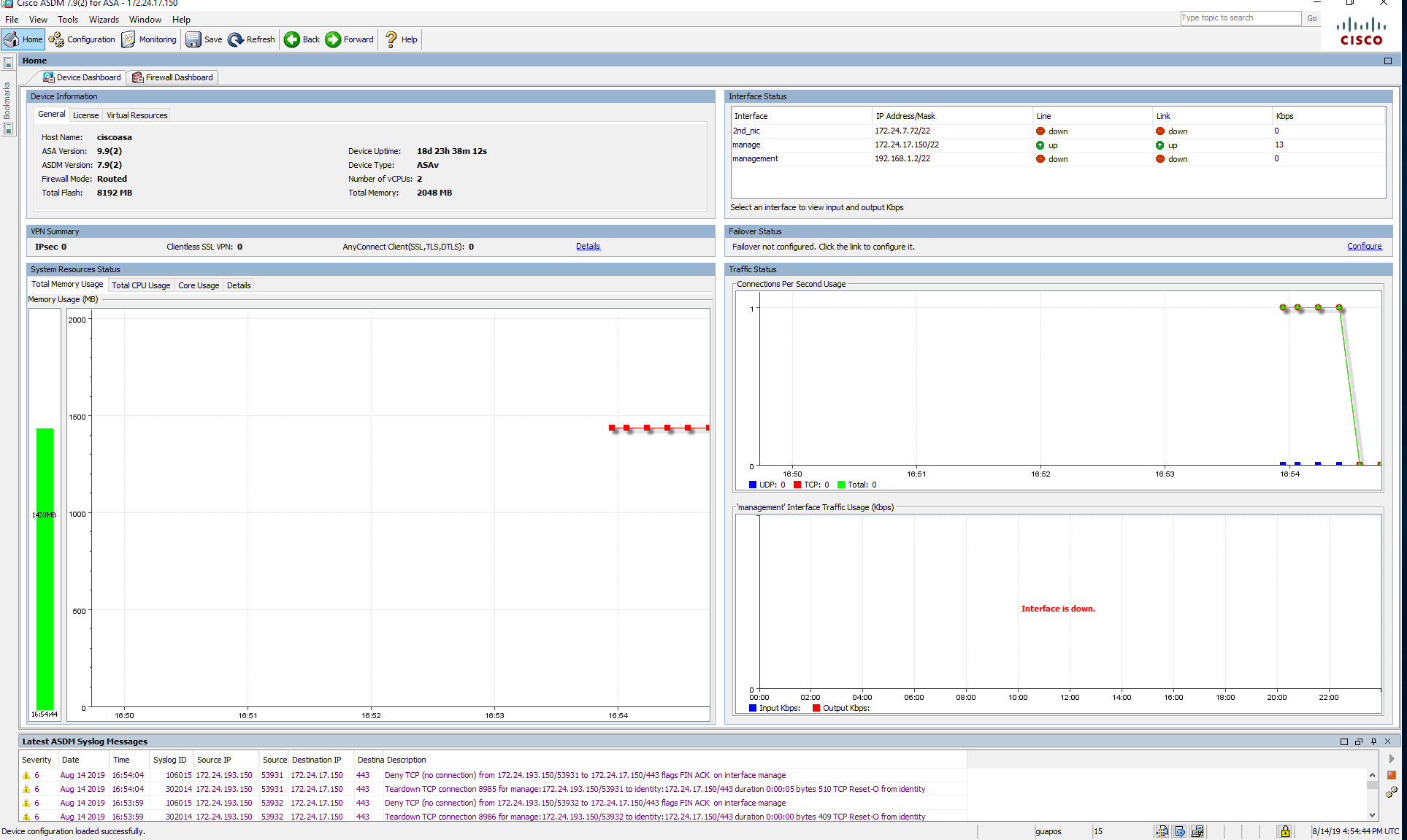The height and width of the screenshot is (840, 1407).
Task: Navigate Back in ASDM
Action: [301, 39]
